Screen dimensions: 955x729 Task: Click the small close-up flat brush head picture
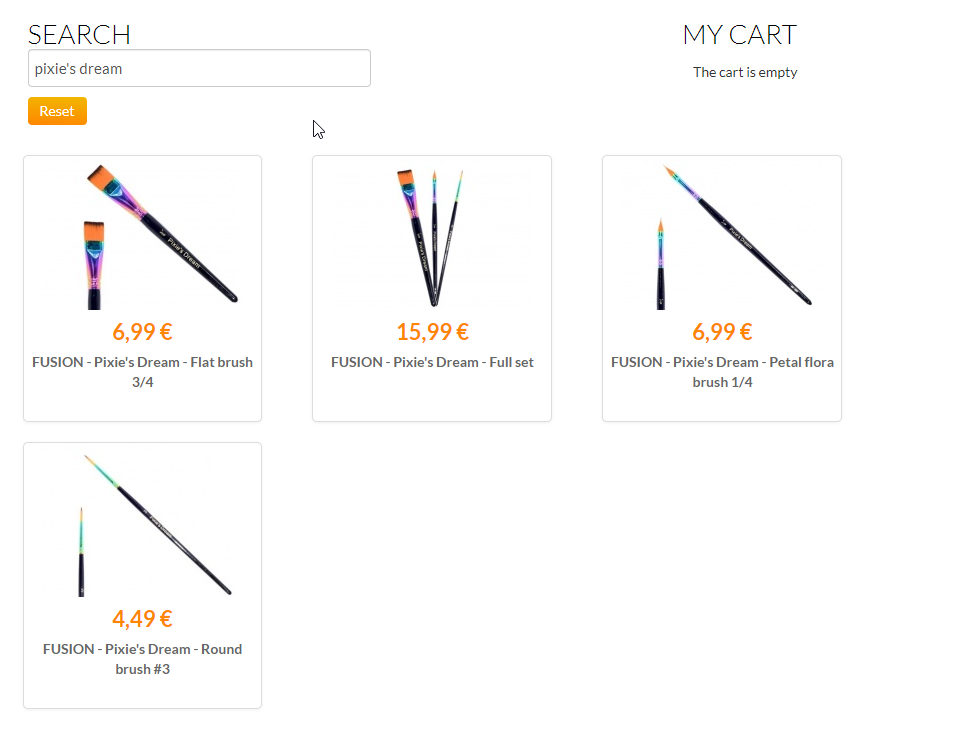93,262
